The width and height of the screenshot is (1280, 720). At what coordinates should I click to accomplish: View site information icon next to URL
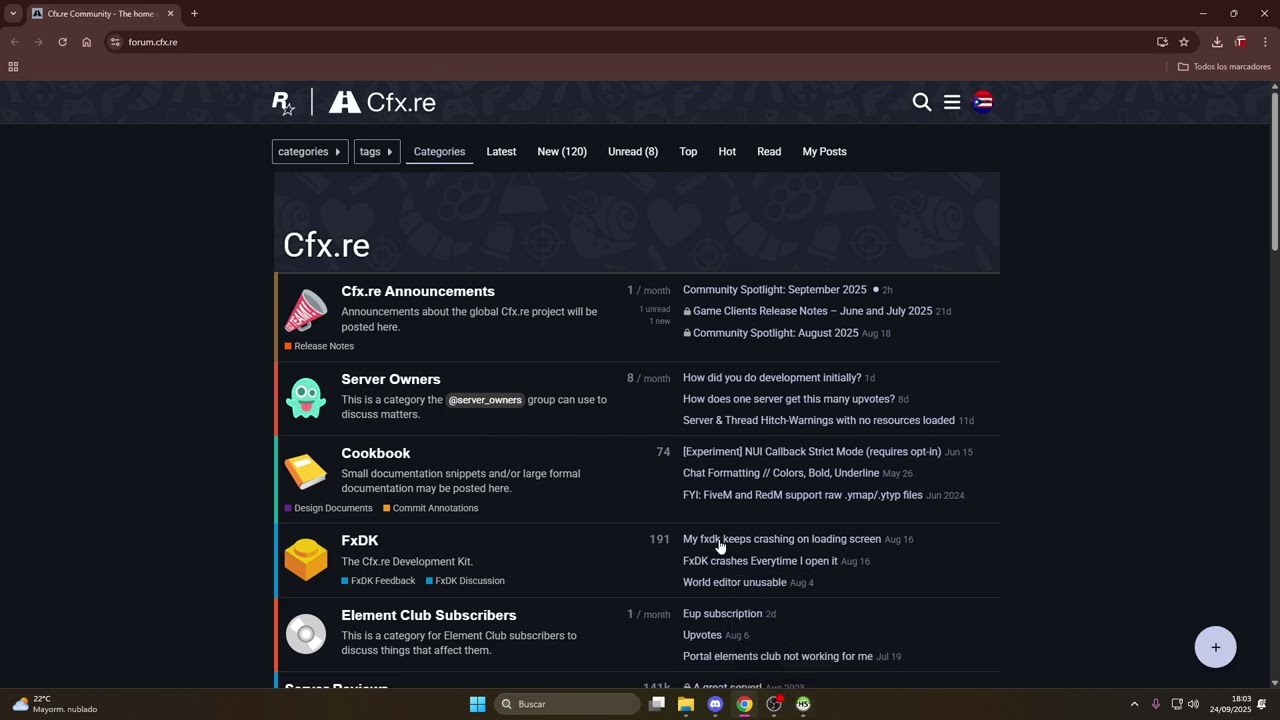point(116,42)
